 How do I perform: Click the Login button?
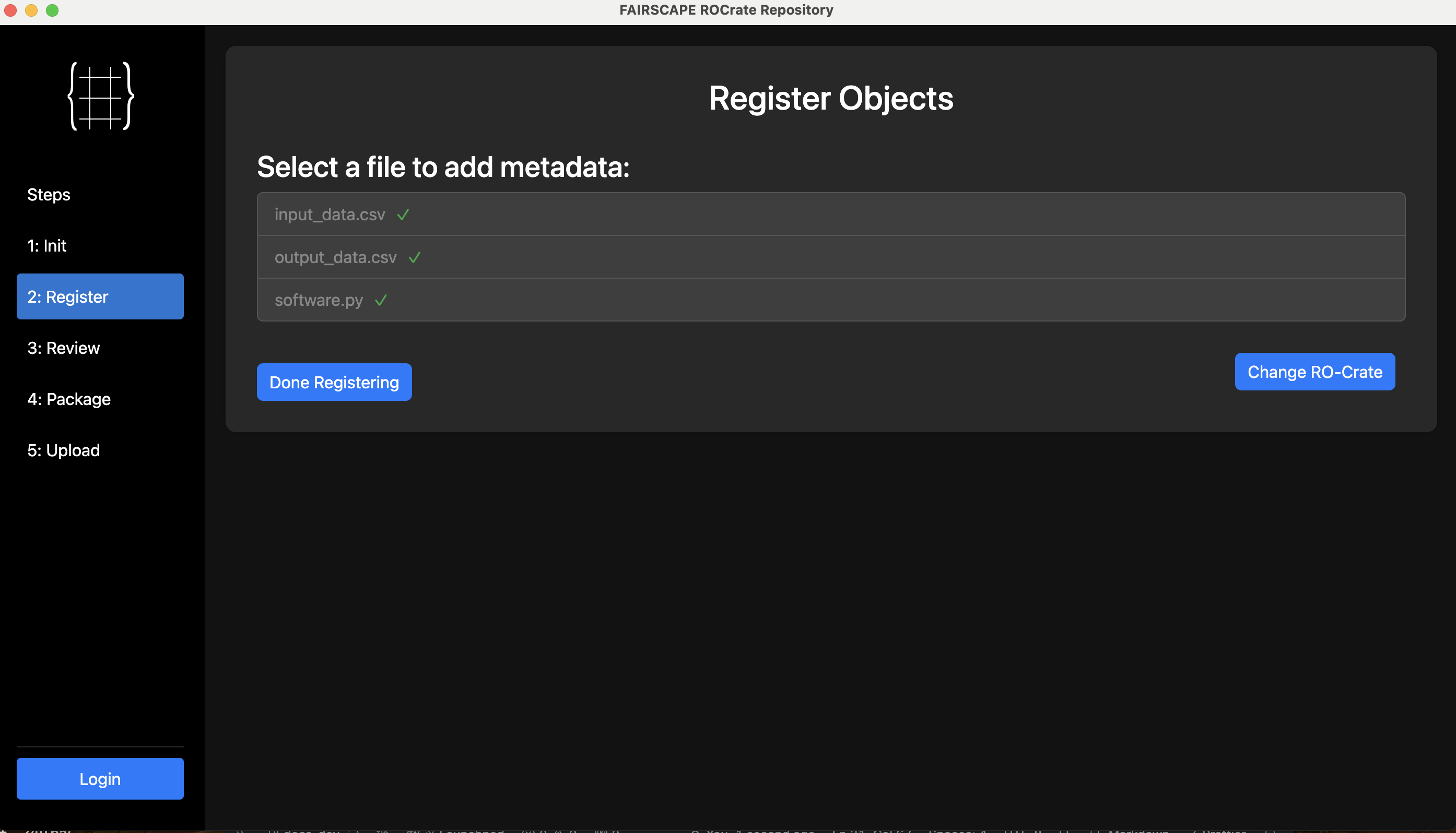[100, 779]
